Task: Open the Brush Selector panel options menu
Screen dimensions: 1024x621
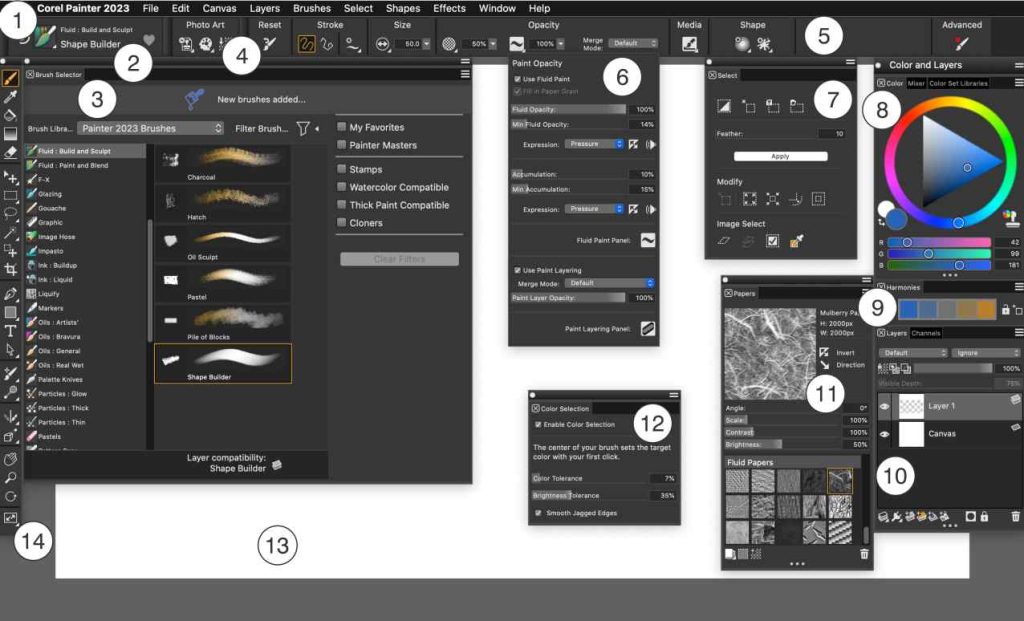Action: coord(465,74)
